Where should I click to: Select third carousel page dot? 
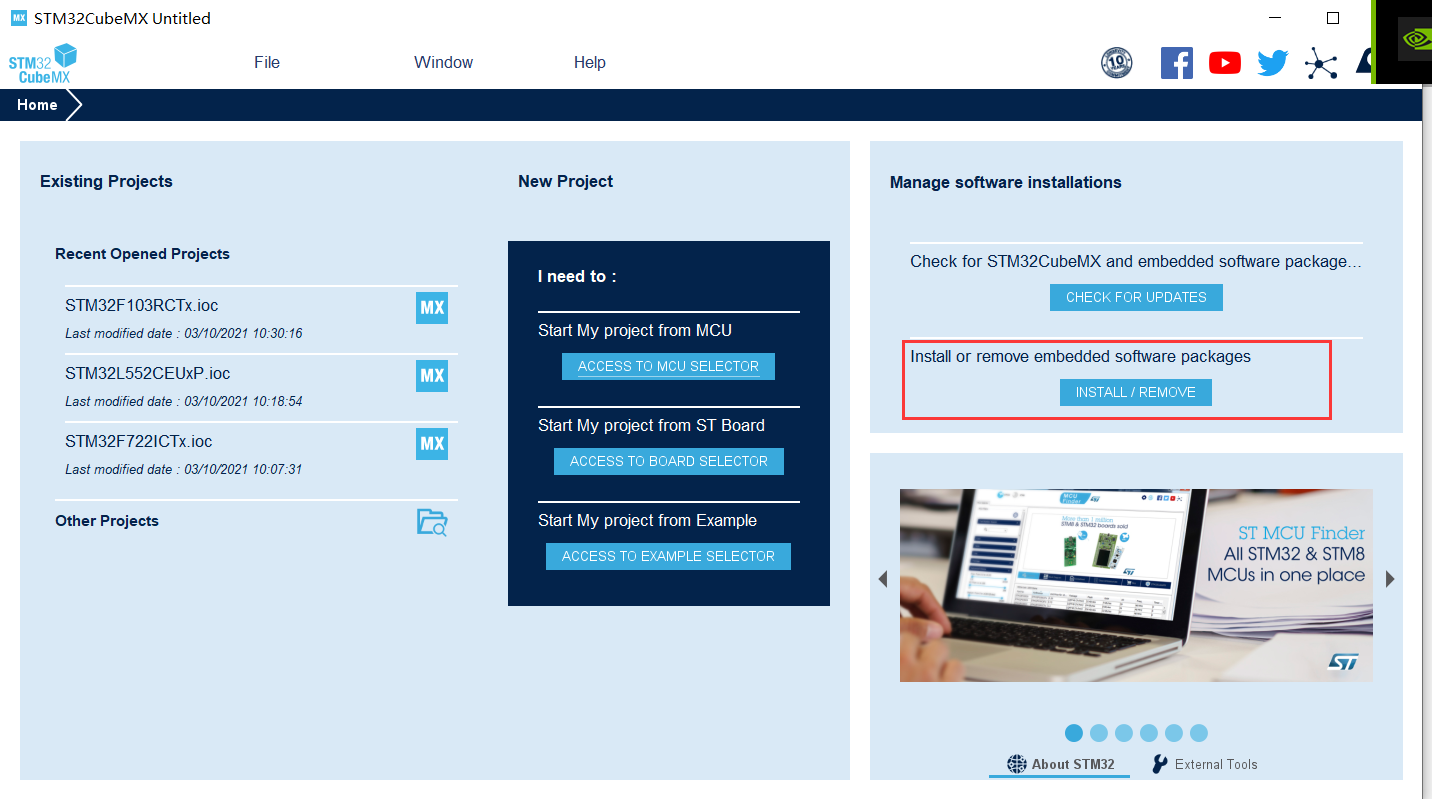point(1124,733)
